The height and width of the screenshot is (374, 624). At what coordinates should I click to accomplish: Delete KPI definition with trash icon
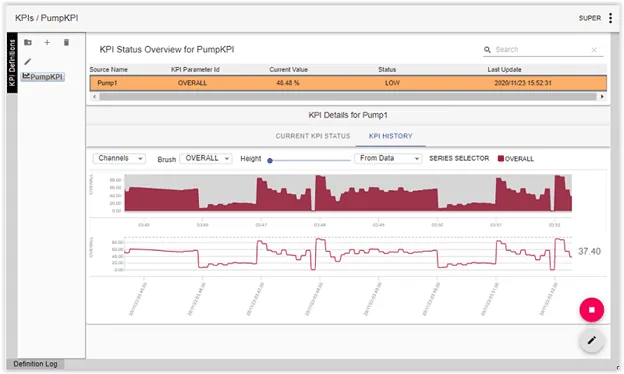click(66, 42)
